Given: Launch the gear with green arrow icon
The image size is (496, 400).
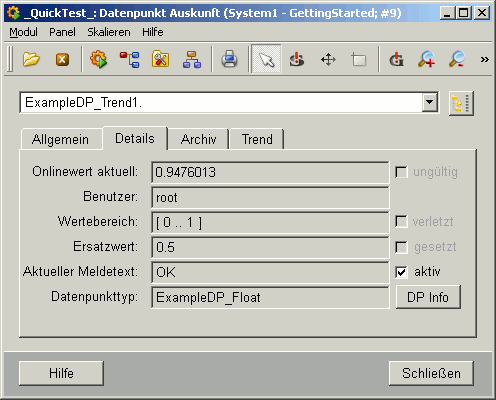Looking at the screenshot, I should (x=99, y=60).
